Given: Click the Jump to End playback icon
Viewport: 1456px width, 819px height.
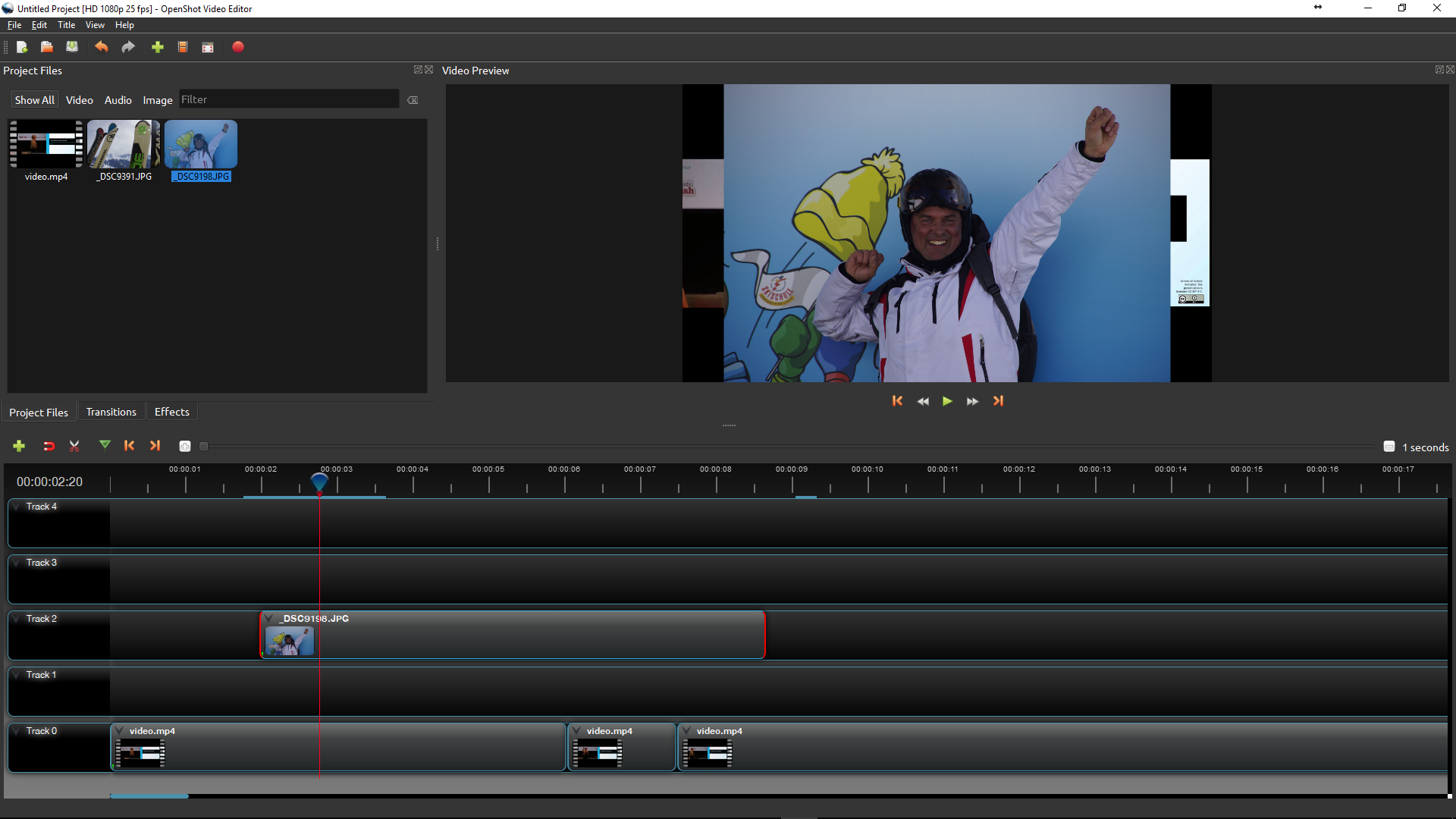Looking at the screenshot, I should (x=998, y=400).
